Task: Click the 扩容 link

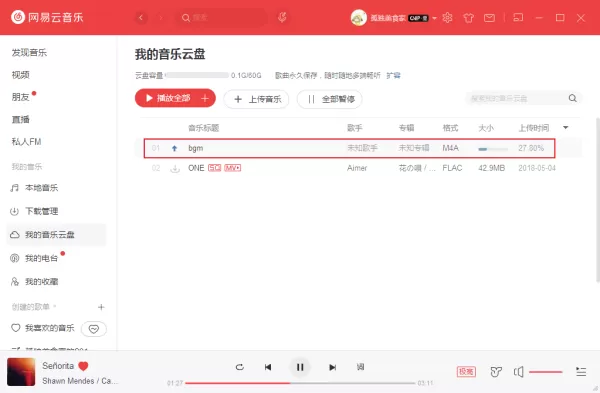Action: tap(393, 75)
